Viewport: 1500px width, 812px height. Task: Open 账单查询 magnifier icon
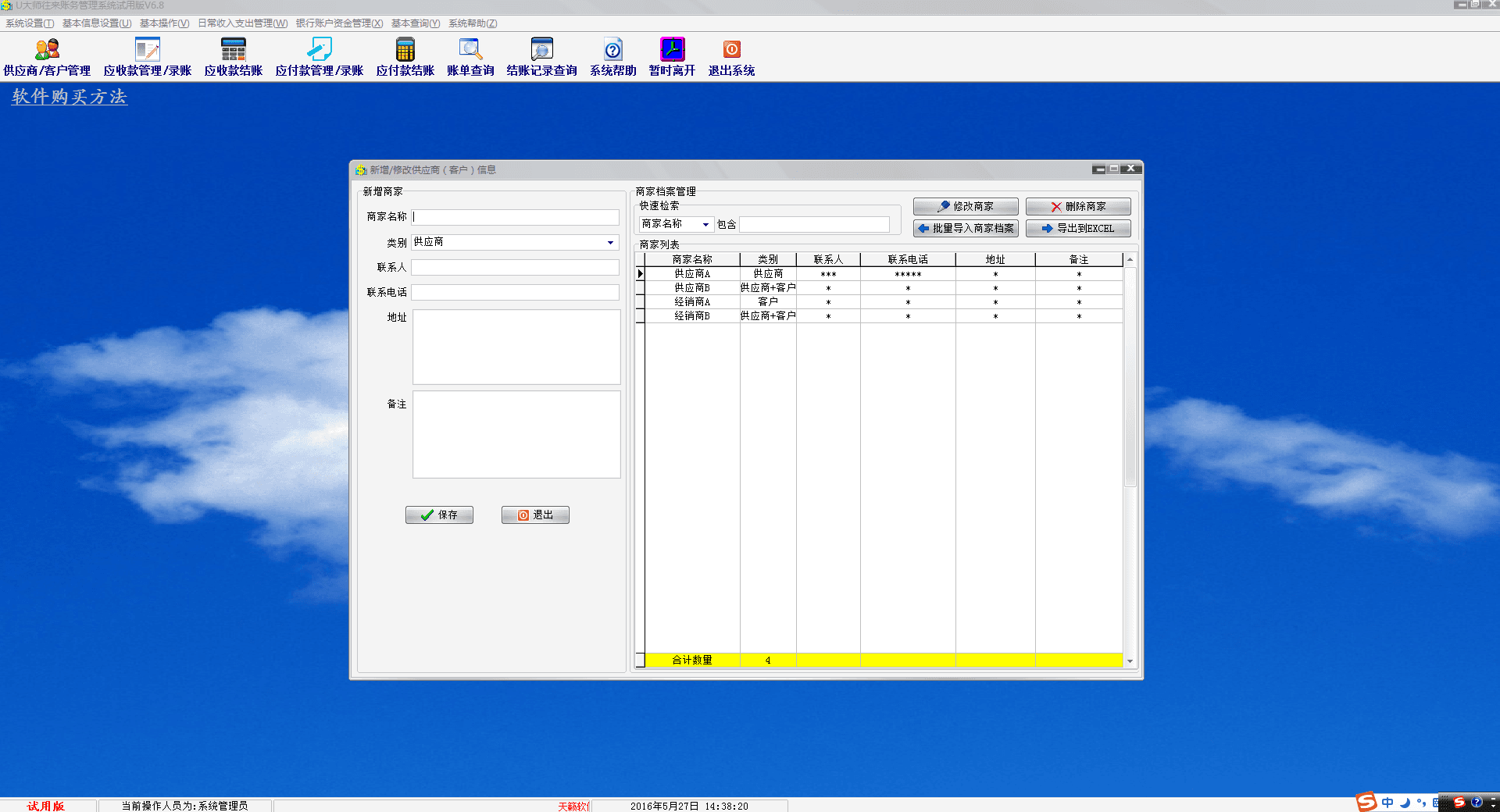coord(470,51)
